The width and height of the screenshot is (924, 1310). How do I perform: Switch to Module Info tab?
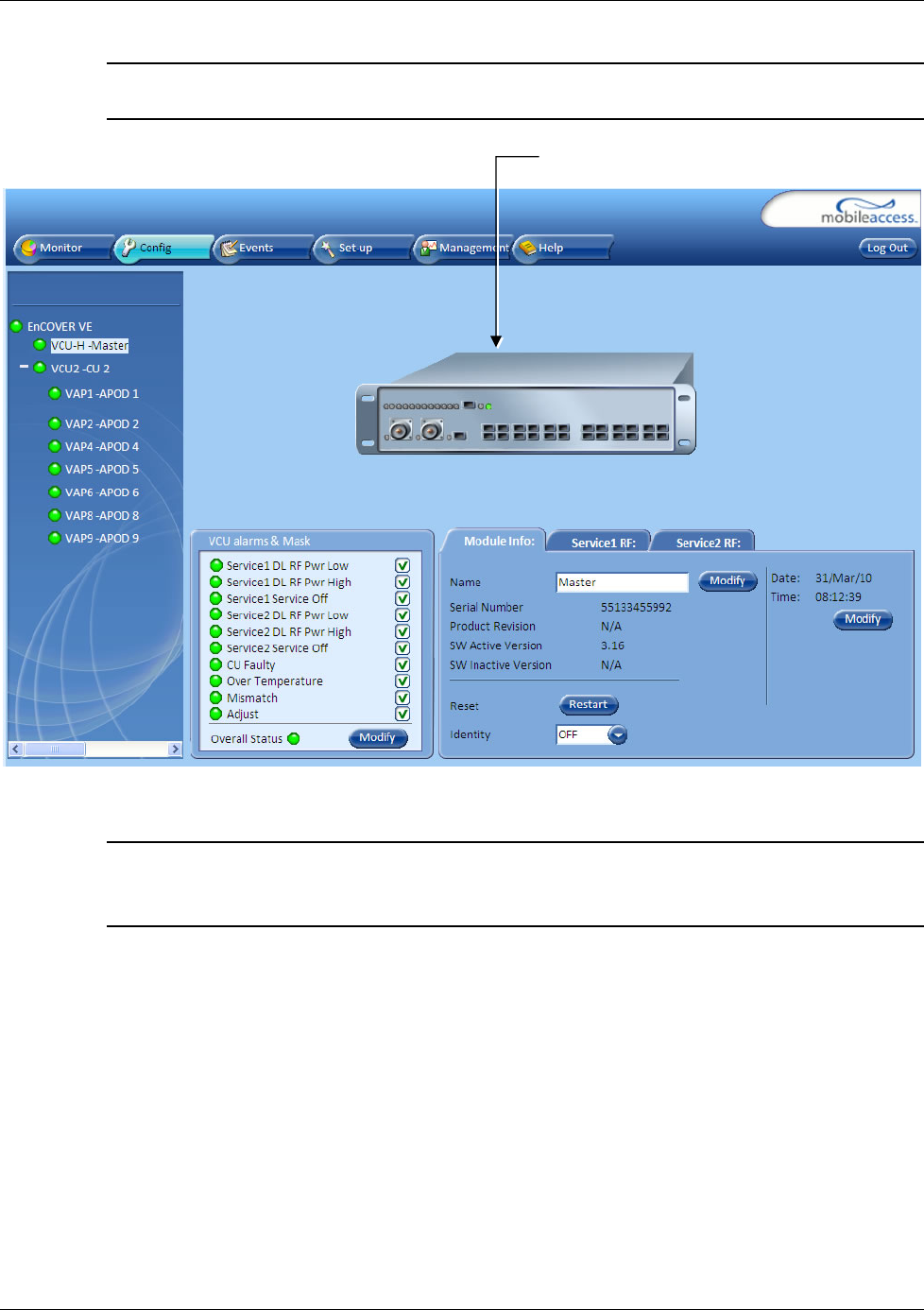coord(495,541)
